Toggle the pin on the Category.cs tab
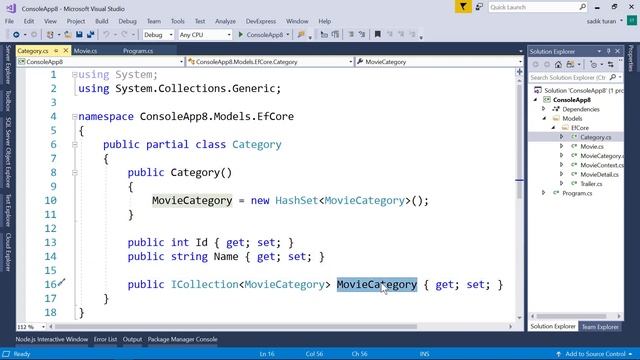The image size is (640, 360). [x=56, y=51]
